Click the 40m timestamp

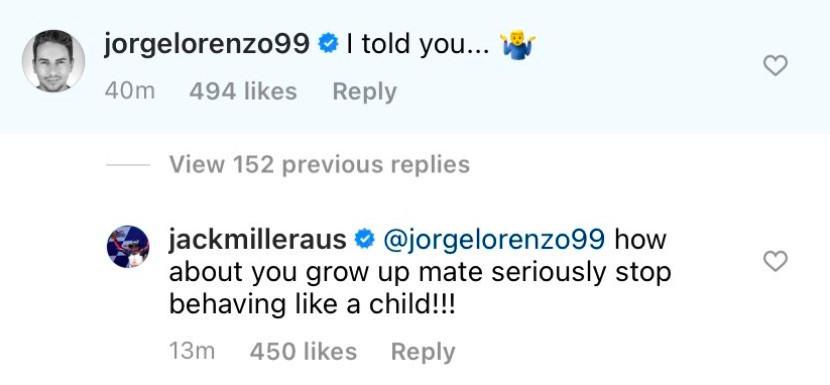tap(130, 92)
